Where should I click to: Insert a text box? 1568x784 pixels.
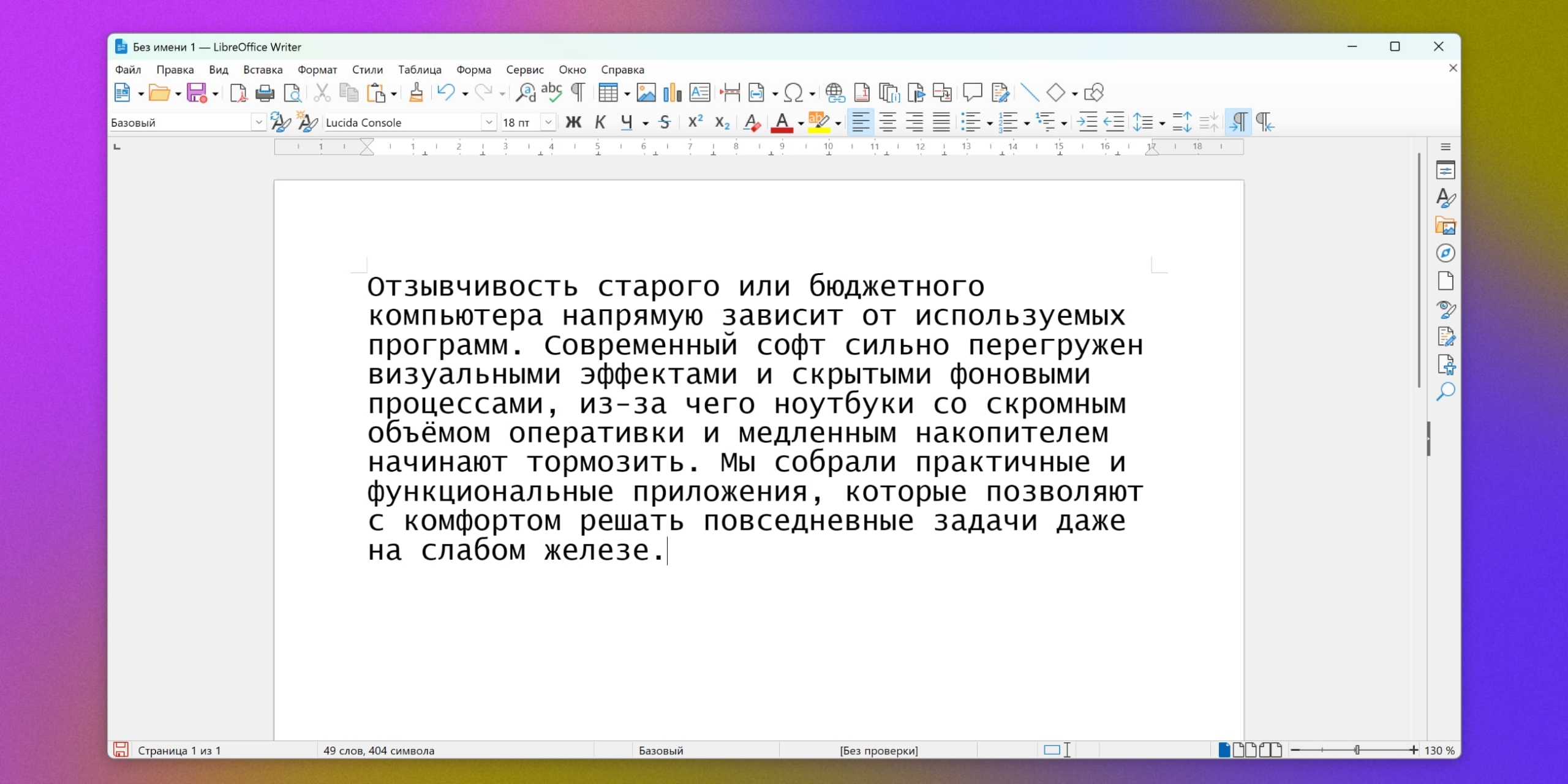tap(699, 93)
